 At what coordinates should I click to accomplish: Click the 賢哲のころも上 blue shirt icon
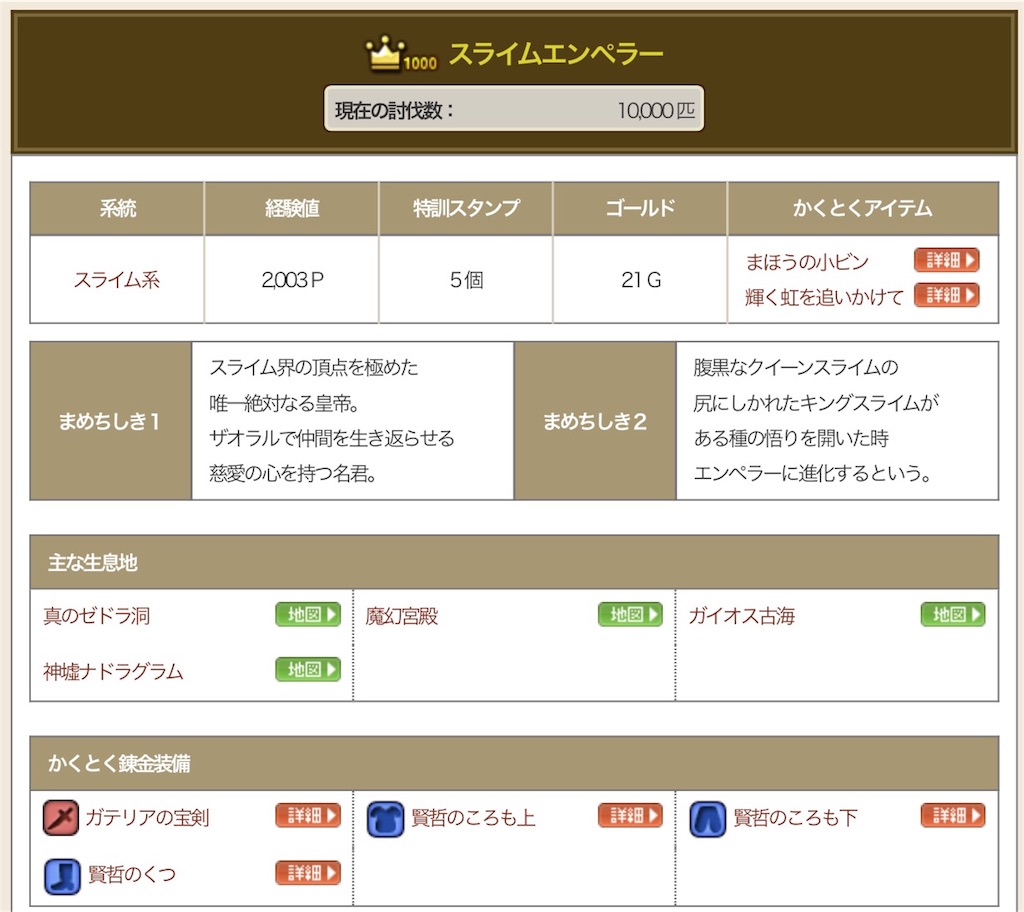(x=385, y=819)
